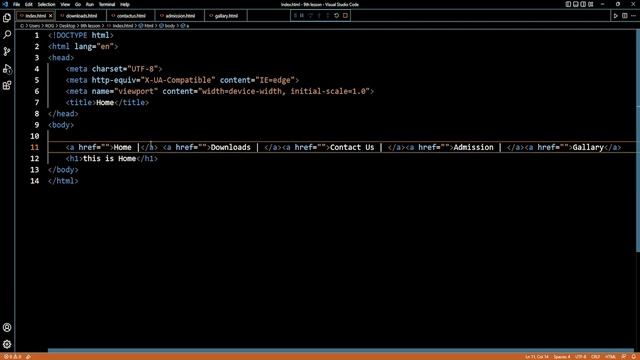Viewport: 640px width, 360px height.
Task: Switch to the contactus.html tab
Action: 131,16
